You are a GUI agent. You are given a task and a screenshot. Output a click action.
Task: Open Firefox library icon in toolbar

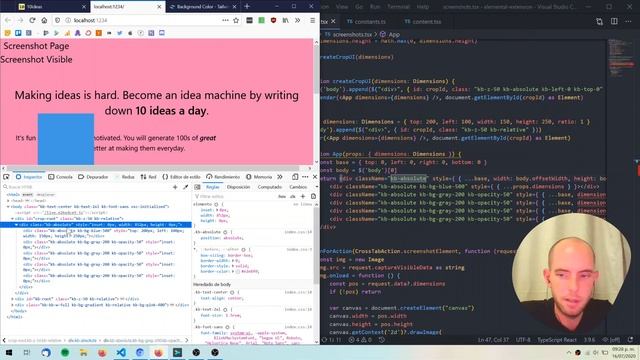tap(285, 20)
